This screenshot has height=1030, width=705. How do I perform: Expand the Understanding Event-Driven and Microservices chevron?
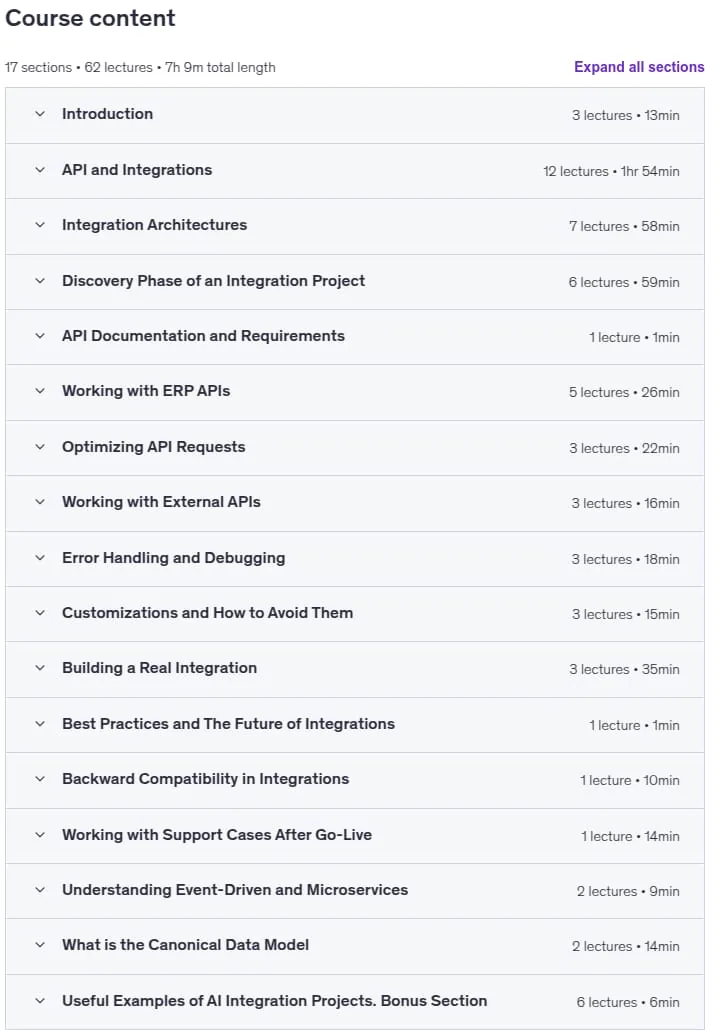click(x=40, y=891)
